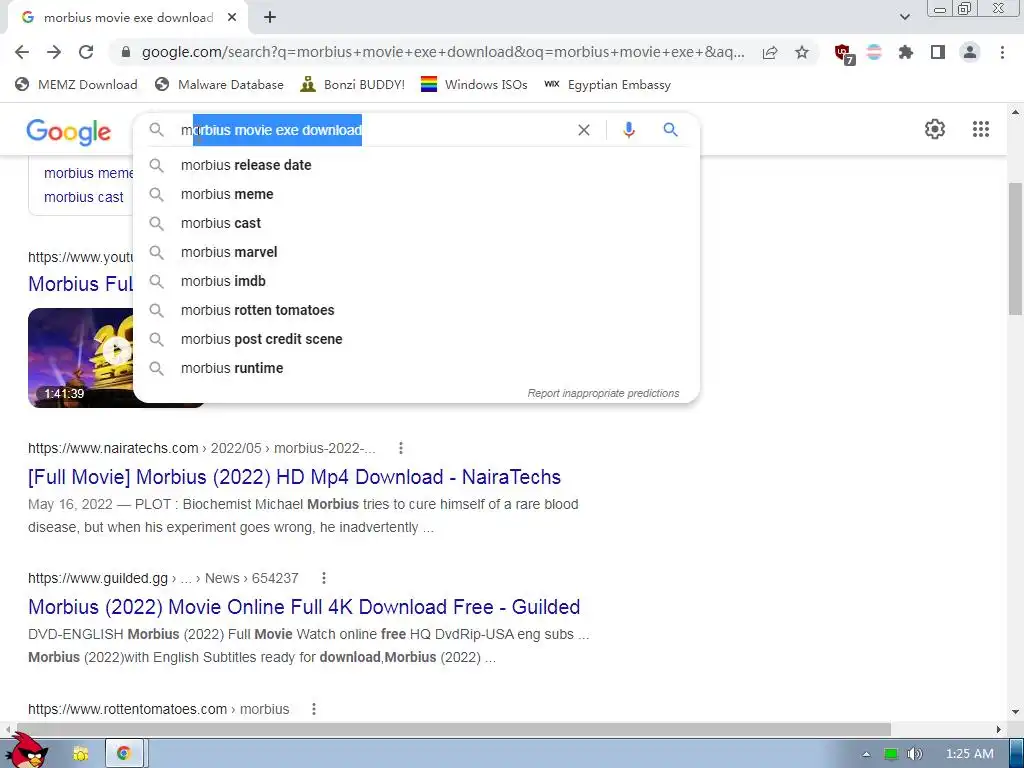Select suggestion morbius runtime
Screen dimensions: 1024x768
point(417,368)
